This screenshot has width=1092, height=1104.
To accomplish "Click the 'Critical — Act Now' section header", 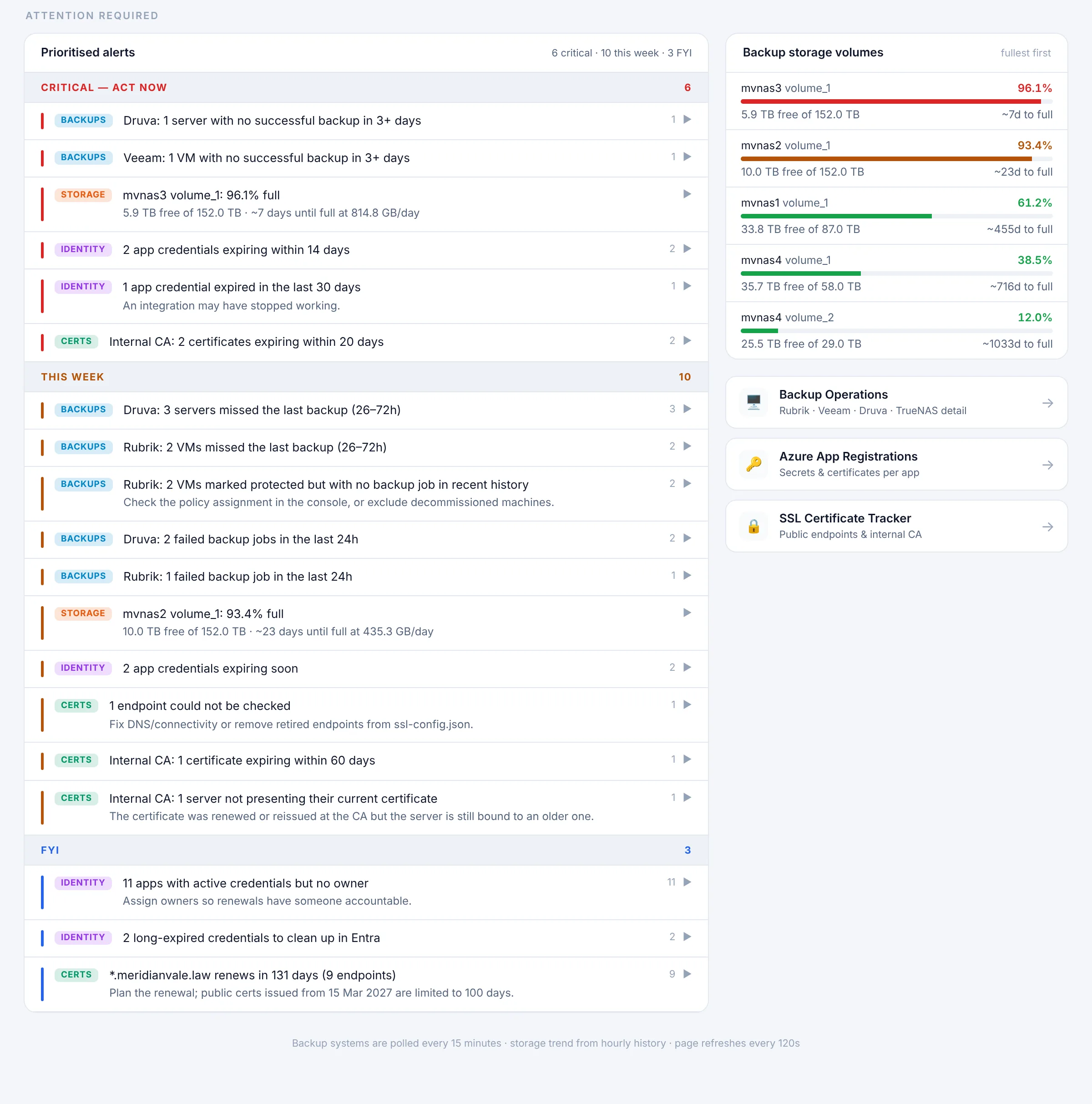I will [x=366, y=87].
